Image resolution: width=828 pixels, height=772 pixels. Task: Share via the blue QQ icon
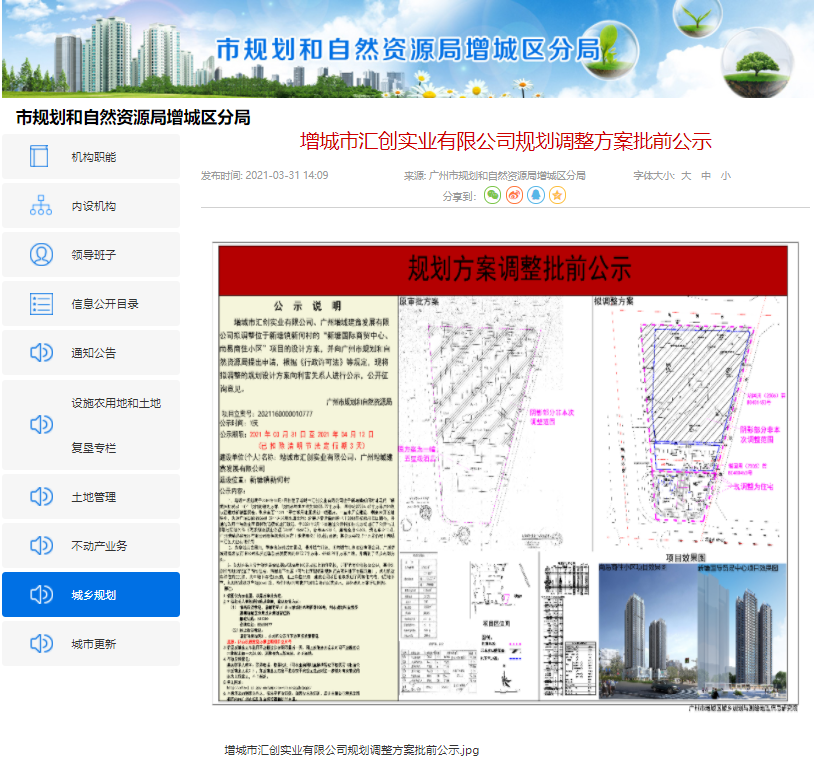[536, 196]
